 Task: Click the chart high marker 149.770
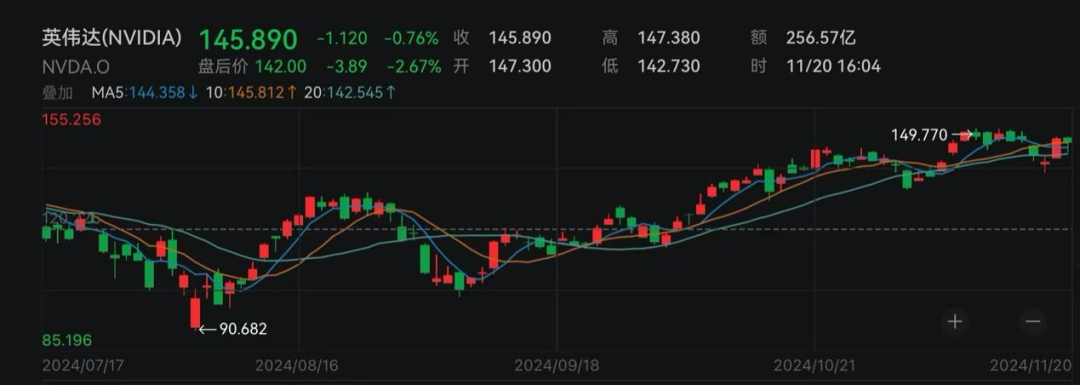920,134
